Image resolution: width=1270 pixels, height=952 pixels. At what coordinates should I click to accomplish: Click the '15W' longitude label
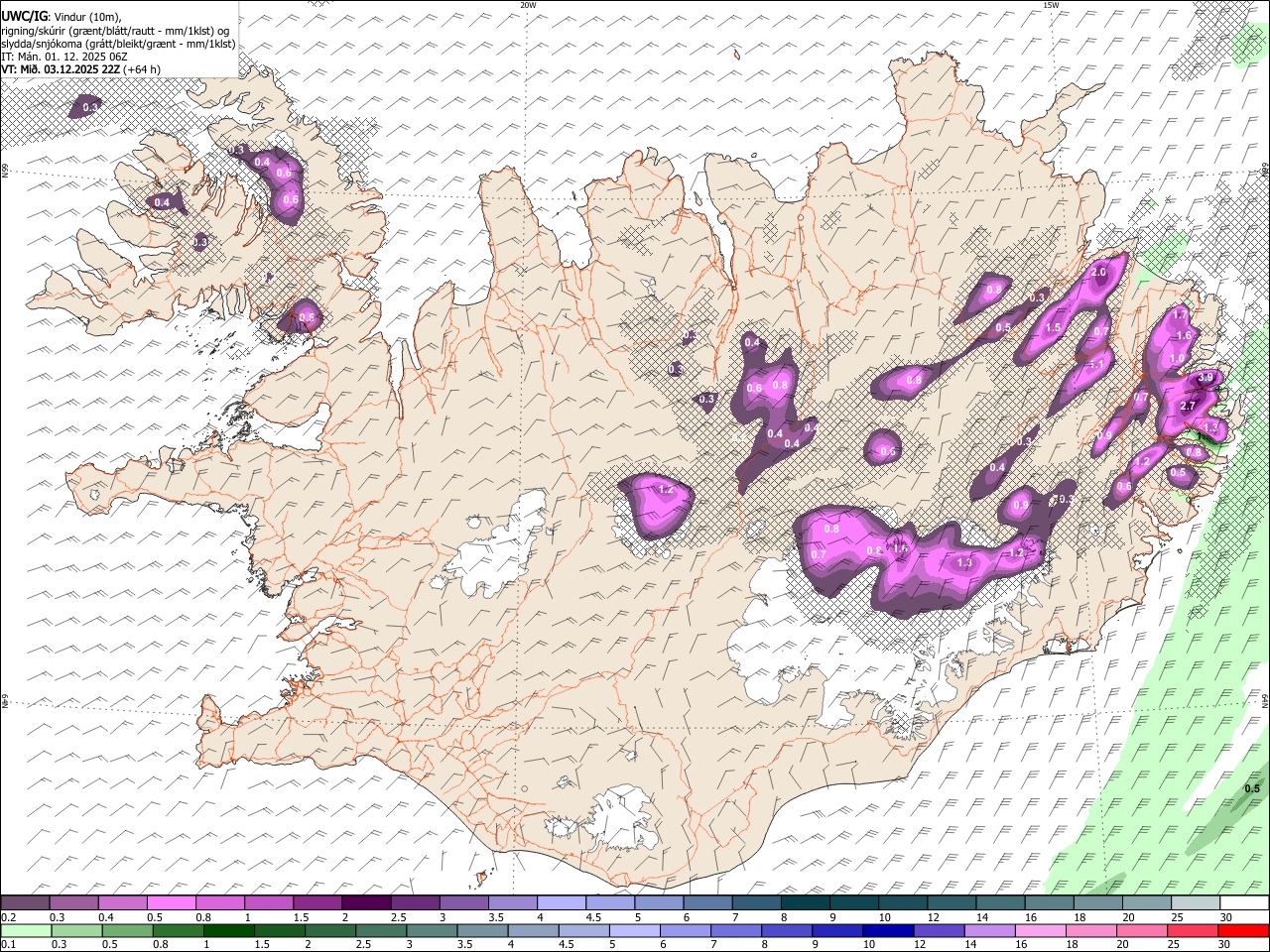pos(1051,5)
